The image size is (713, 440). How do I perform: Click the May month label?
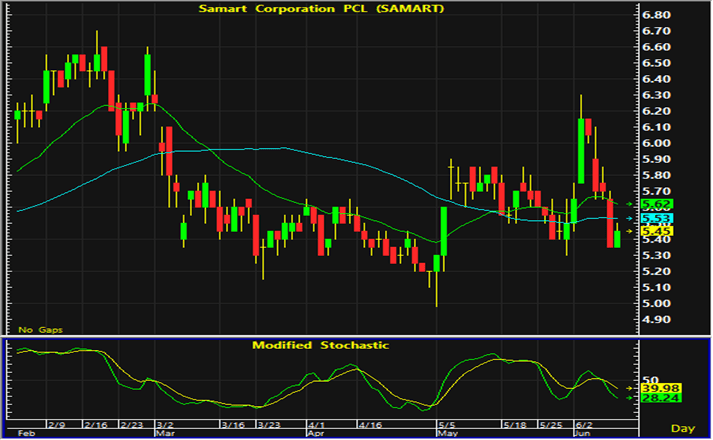[447, 433]
